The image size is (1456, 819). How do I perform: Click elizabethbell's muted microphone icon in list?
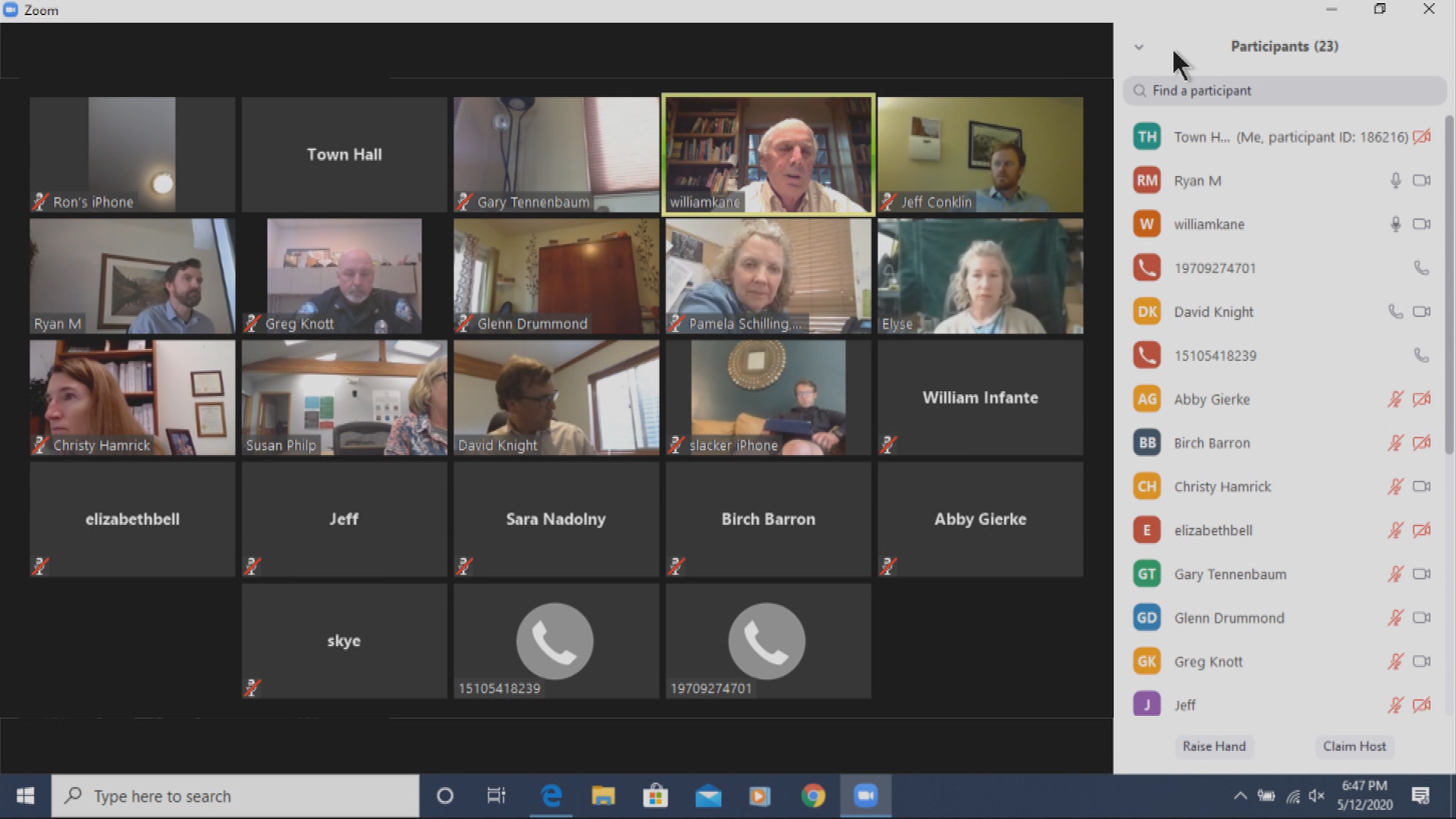click(1395, 530)
